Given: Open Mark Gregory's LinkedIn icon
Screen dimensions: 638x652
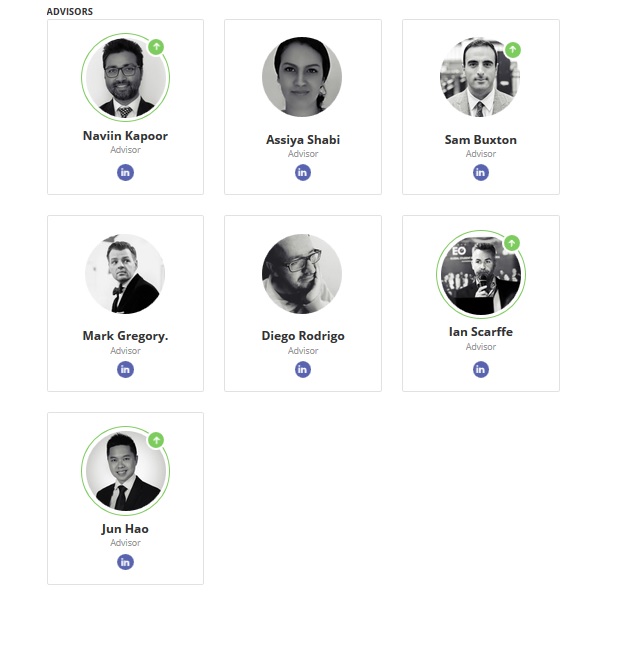Looking at the screenshot, I should coord(125,369).
